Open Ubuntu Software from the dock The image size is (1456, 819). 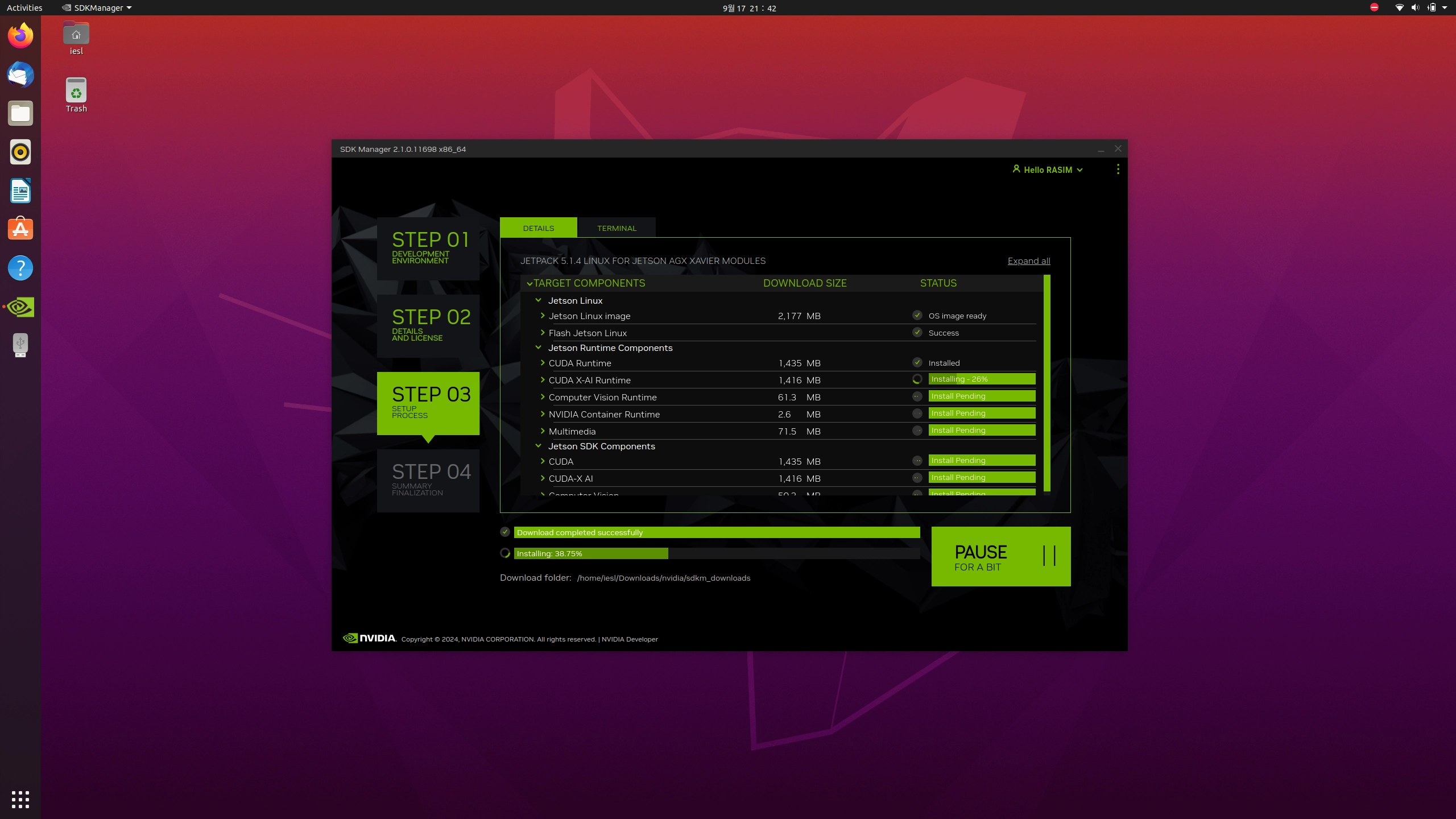pos(20,229)
